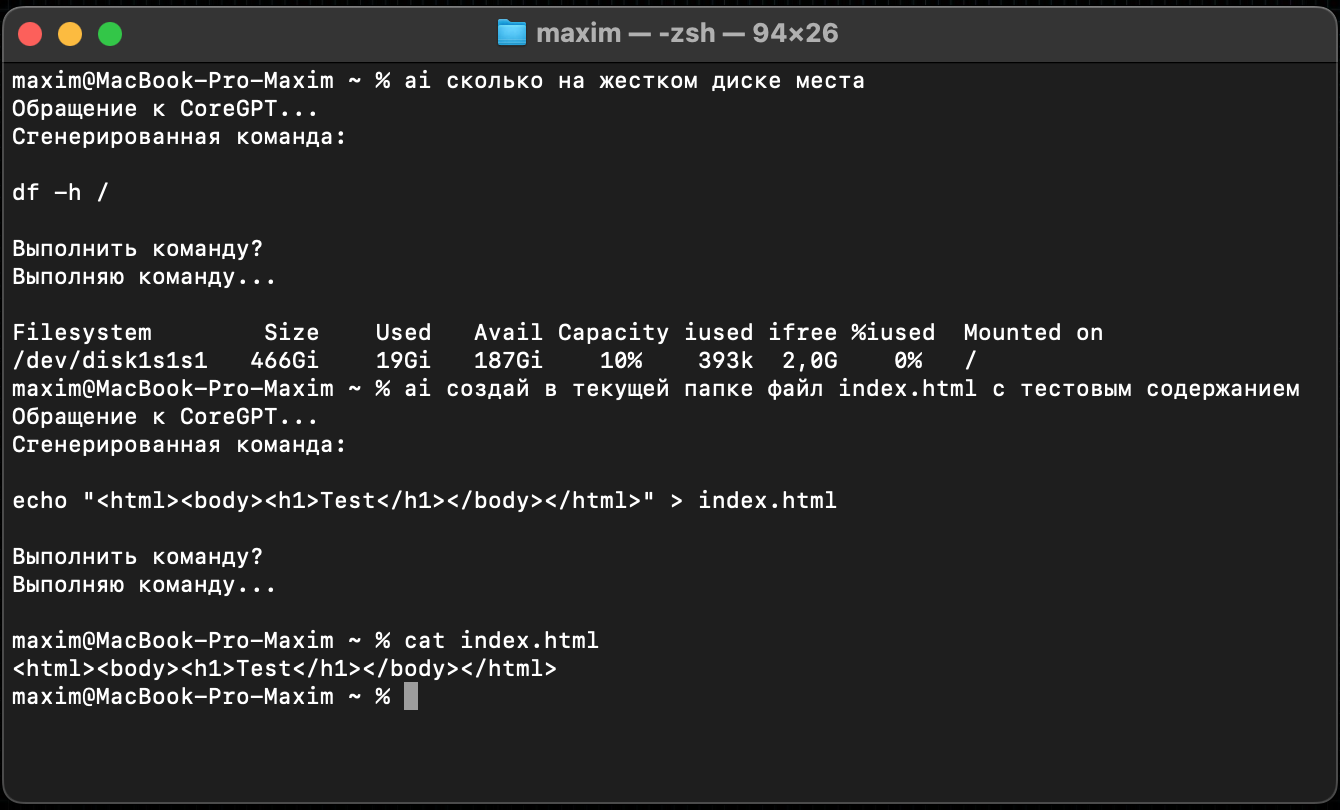Close the terminal window with red button

click(x=31, y=34)
